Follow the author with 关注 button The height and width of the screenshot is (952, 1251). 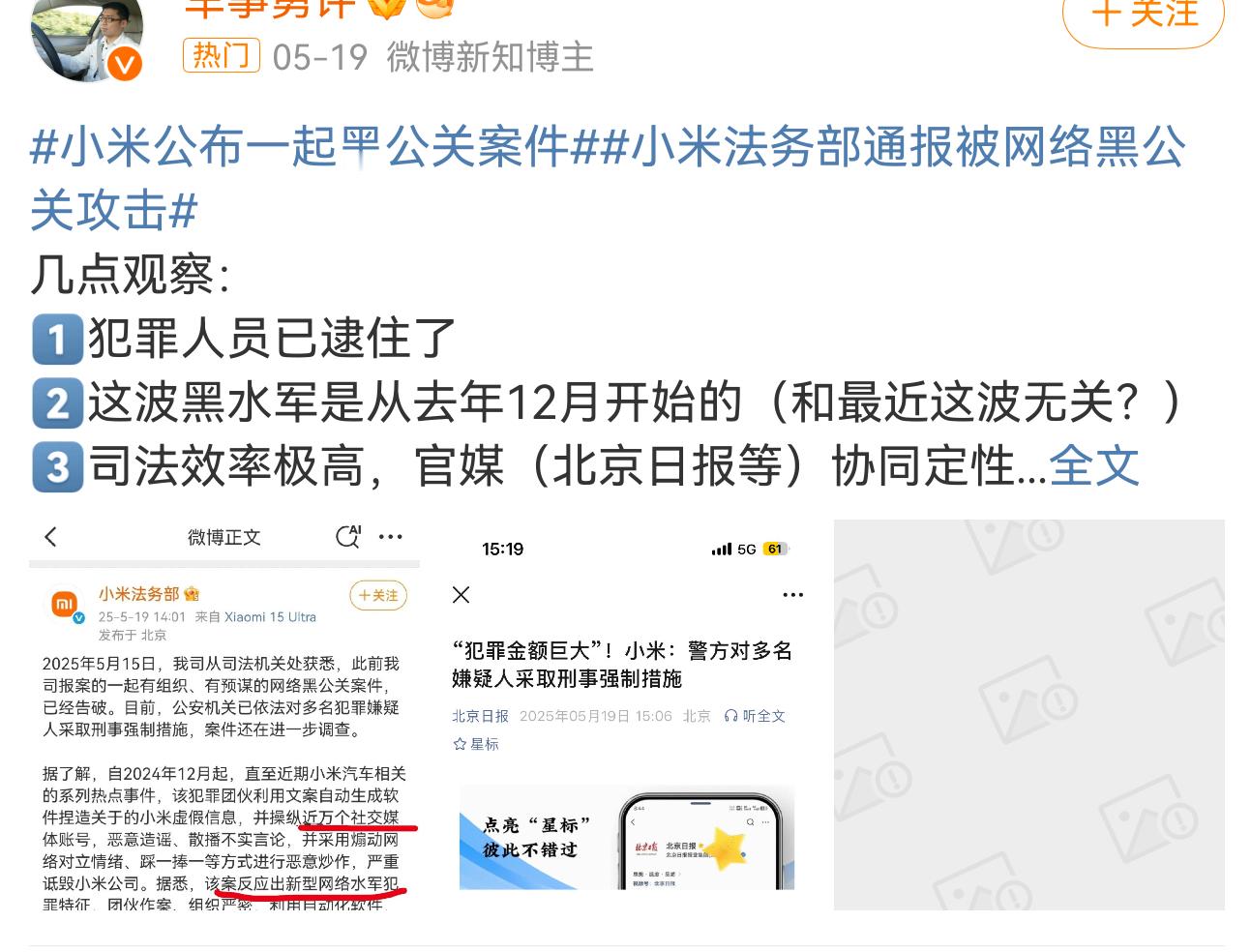(1144, 16)
